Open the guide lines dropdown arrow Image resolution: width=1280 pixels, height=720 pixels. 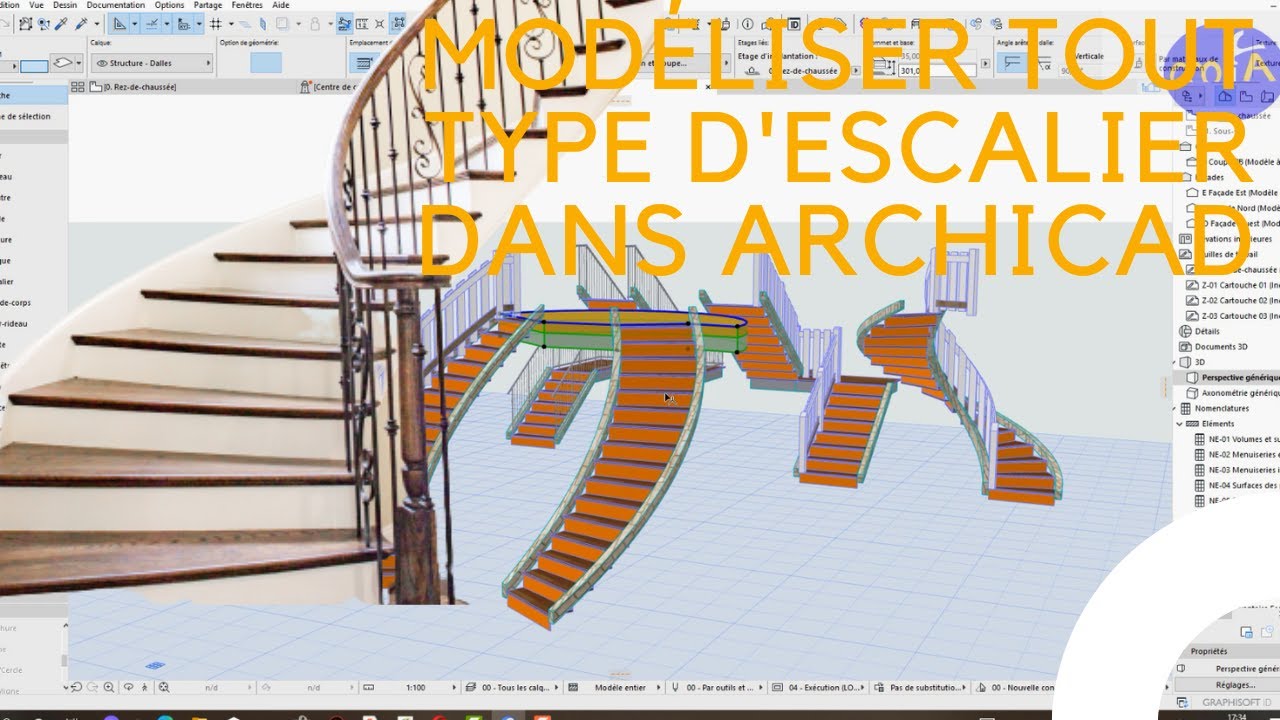point(133,23)
